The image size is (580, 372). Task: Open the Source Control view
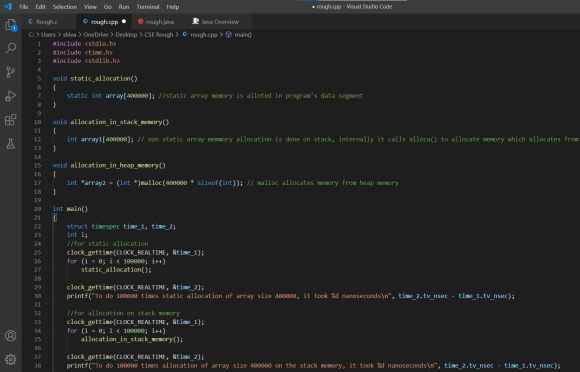coord(11,72)
